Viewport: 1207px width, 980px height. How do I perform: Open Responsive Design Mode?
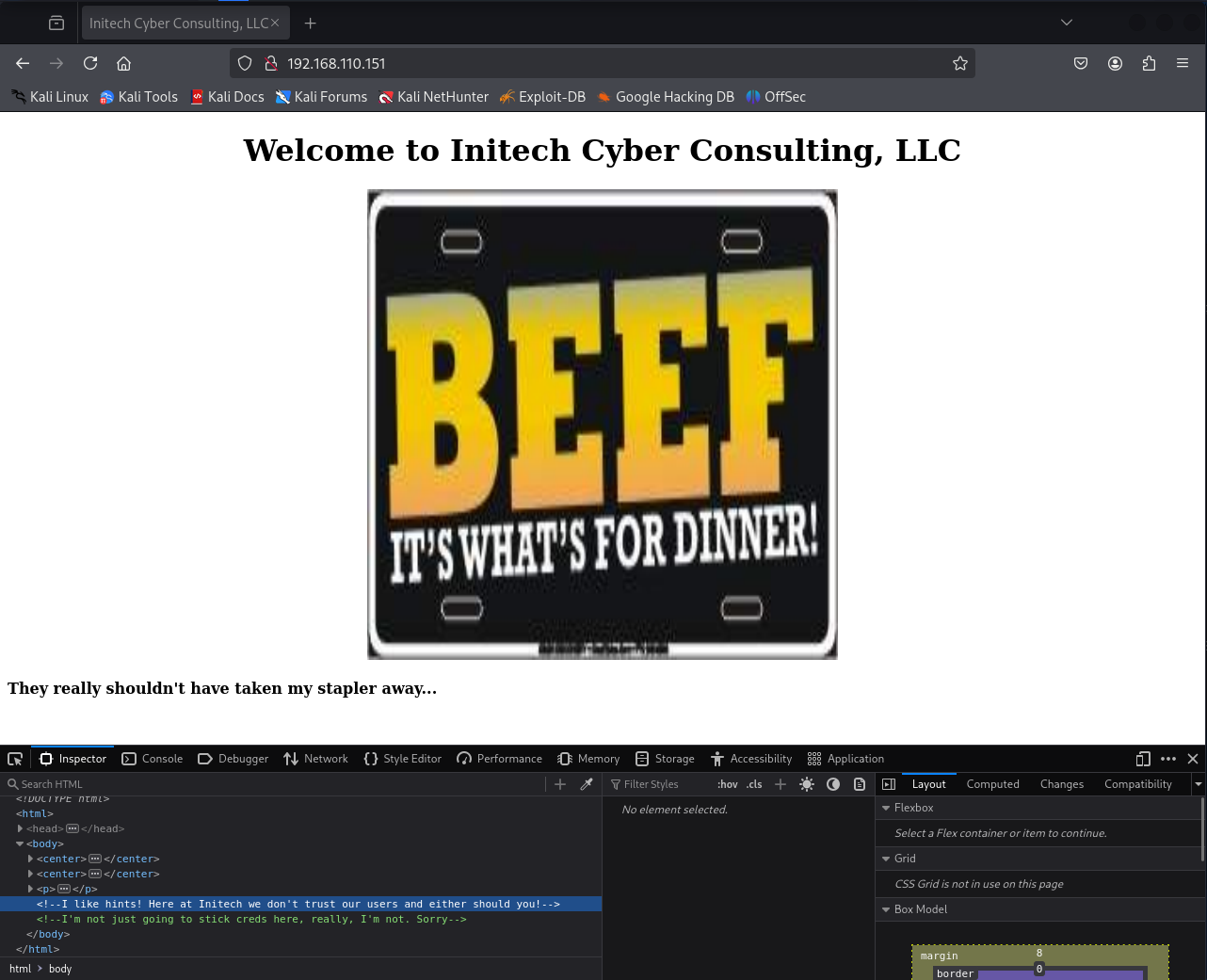coord(1142,759)
